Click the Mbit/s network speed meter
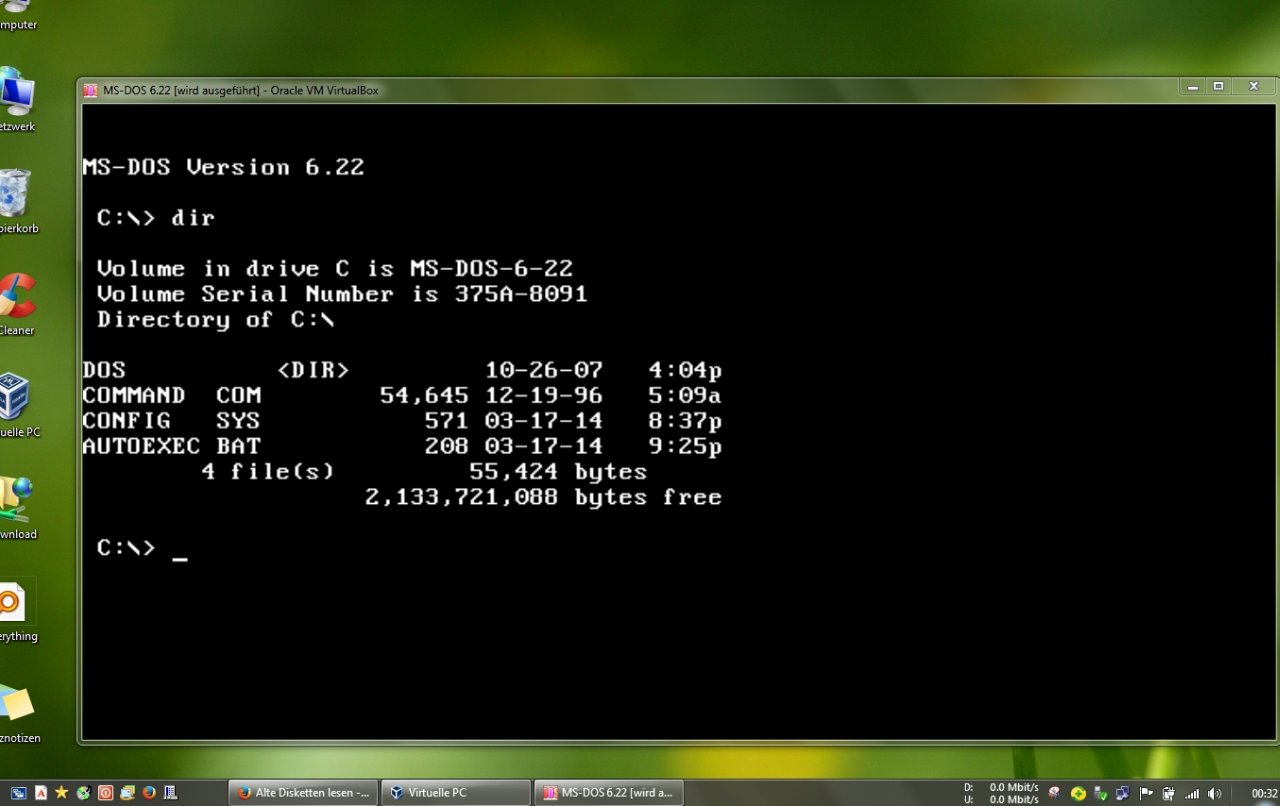Screen dimensions: 1280x806 tap(1001, 793)
